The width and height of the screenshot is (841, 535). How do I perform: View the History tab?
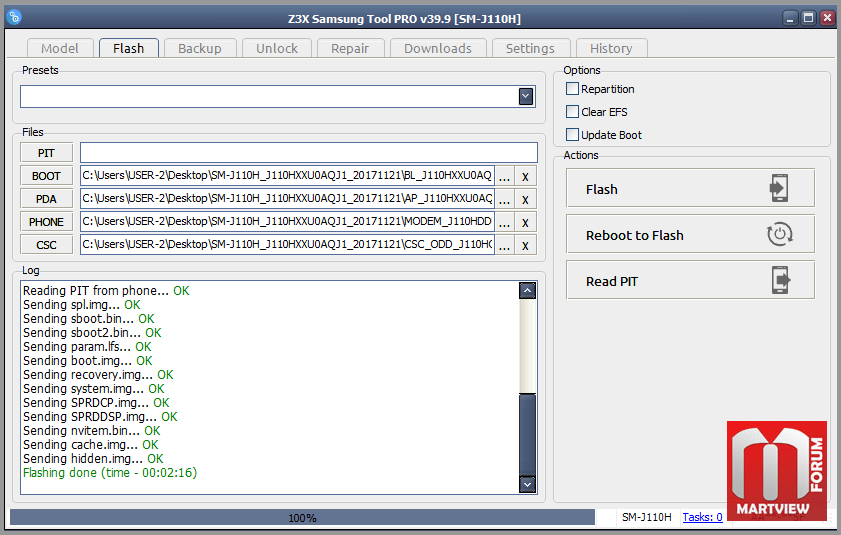[611, 48]
